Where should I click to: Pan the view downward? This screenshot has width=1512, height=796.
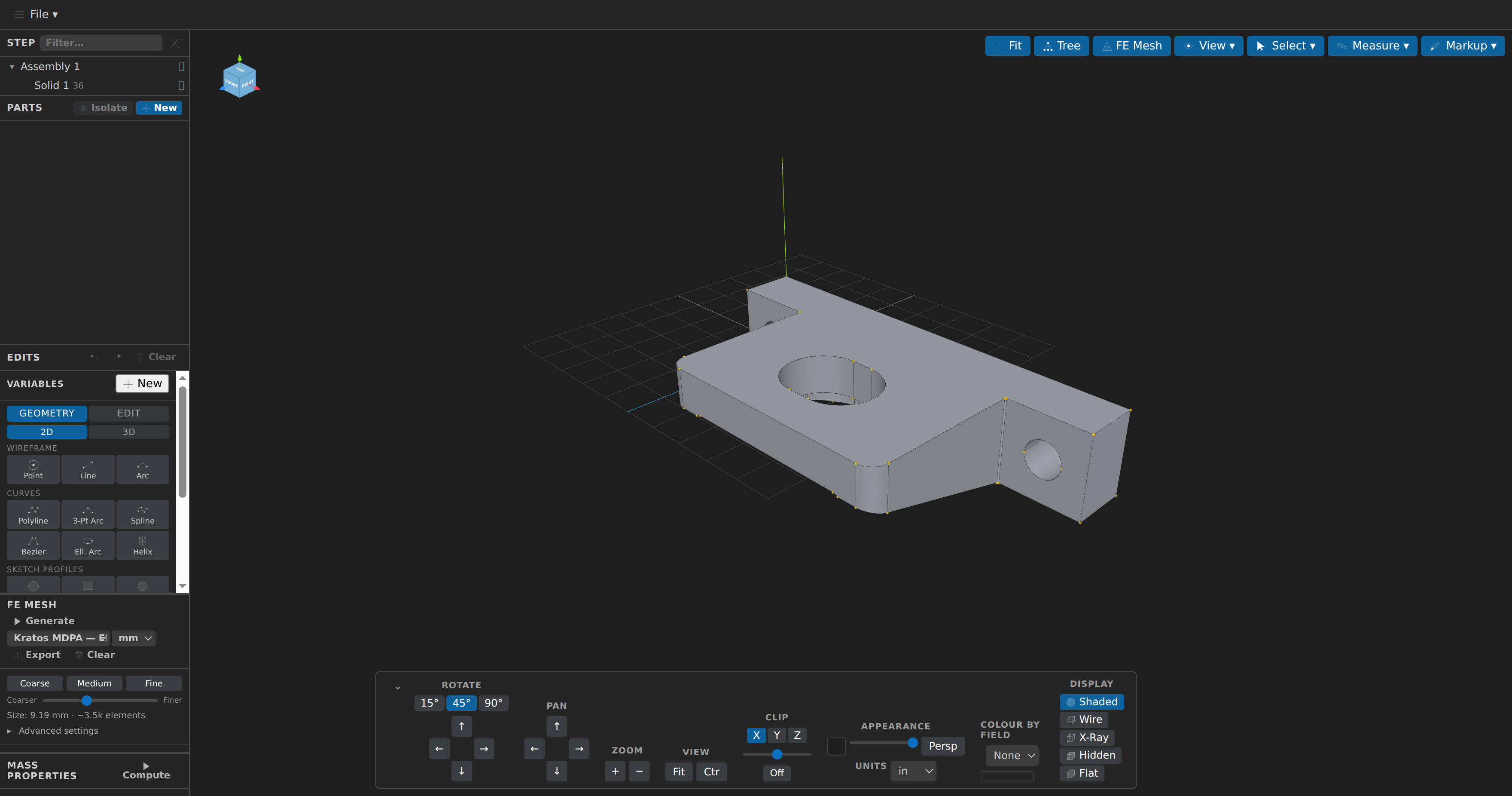pyautogui.click(x=556, y=771)
